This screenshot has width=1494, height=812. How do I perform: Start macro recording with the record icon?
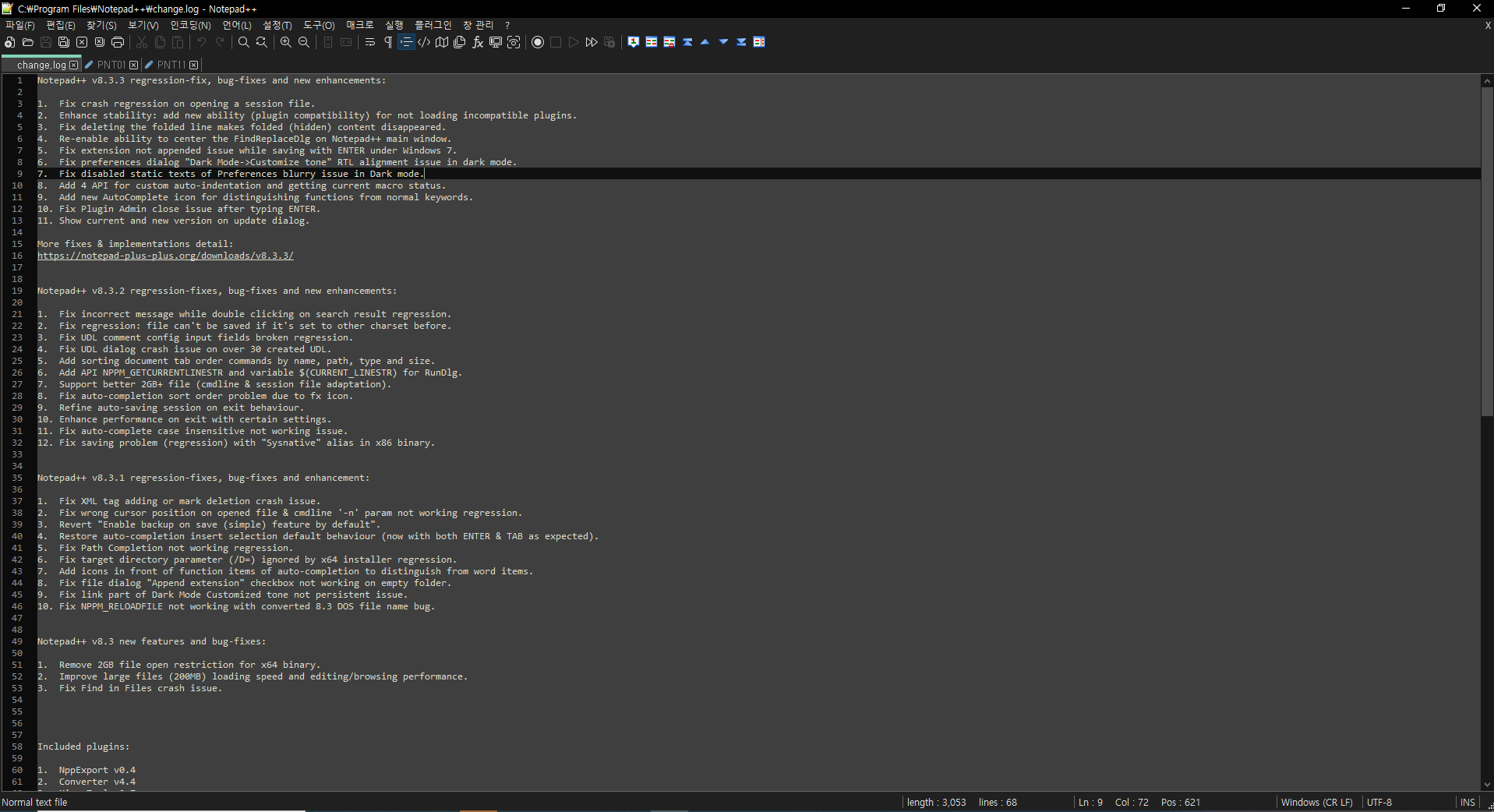click(x=538, y=42)
